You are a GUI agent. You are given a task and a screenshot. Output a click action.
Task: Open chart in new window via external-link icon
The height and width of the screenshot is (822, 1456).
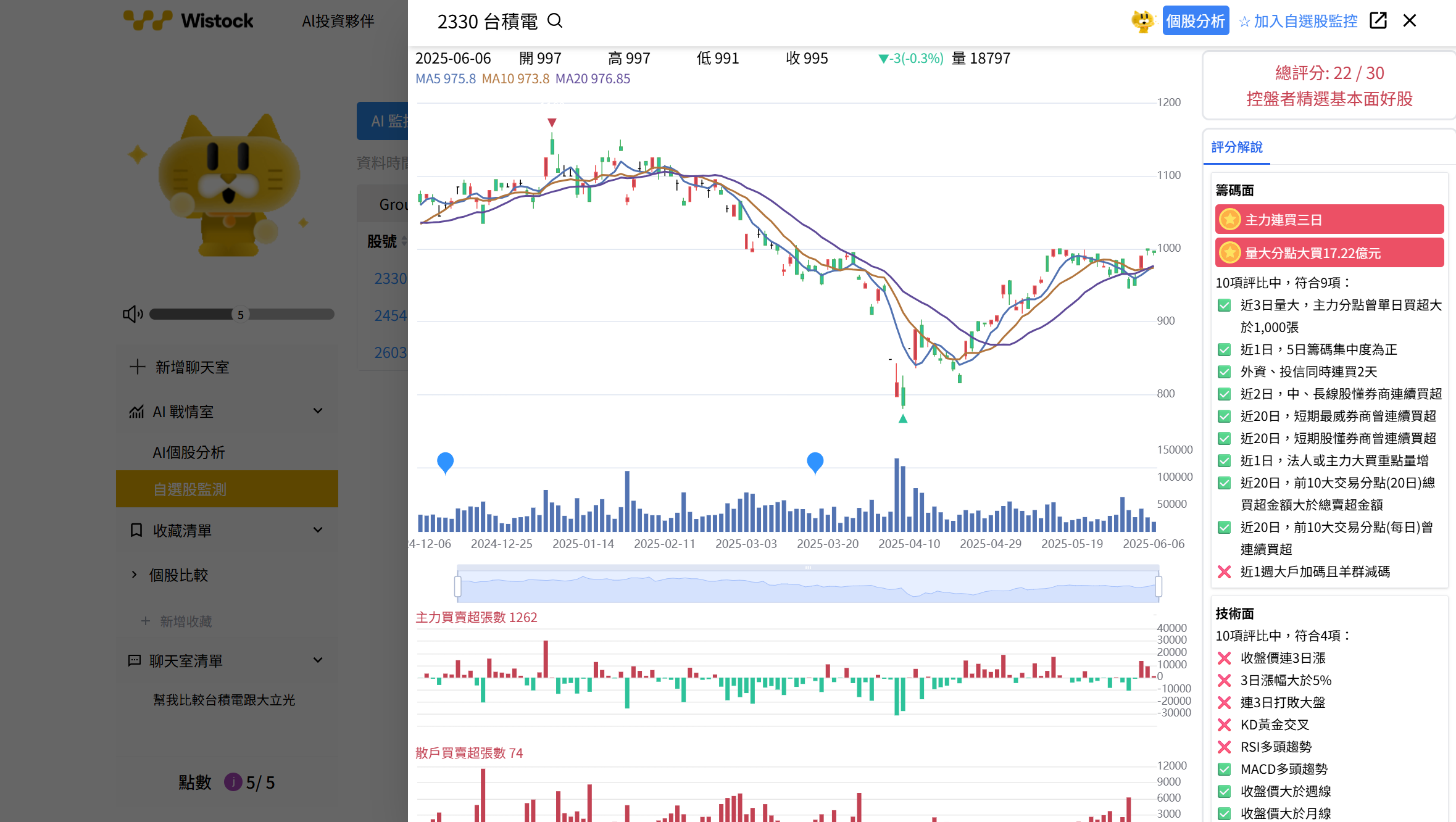[1378, 20]
